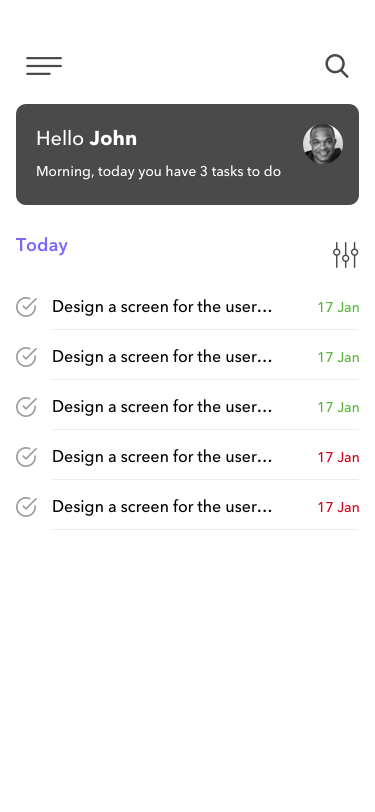Open the second 'Design a screen' task title

click(162, 357)
